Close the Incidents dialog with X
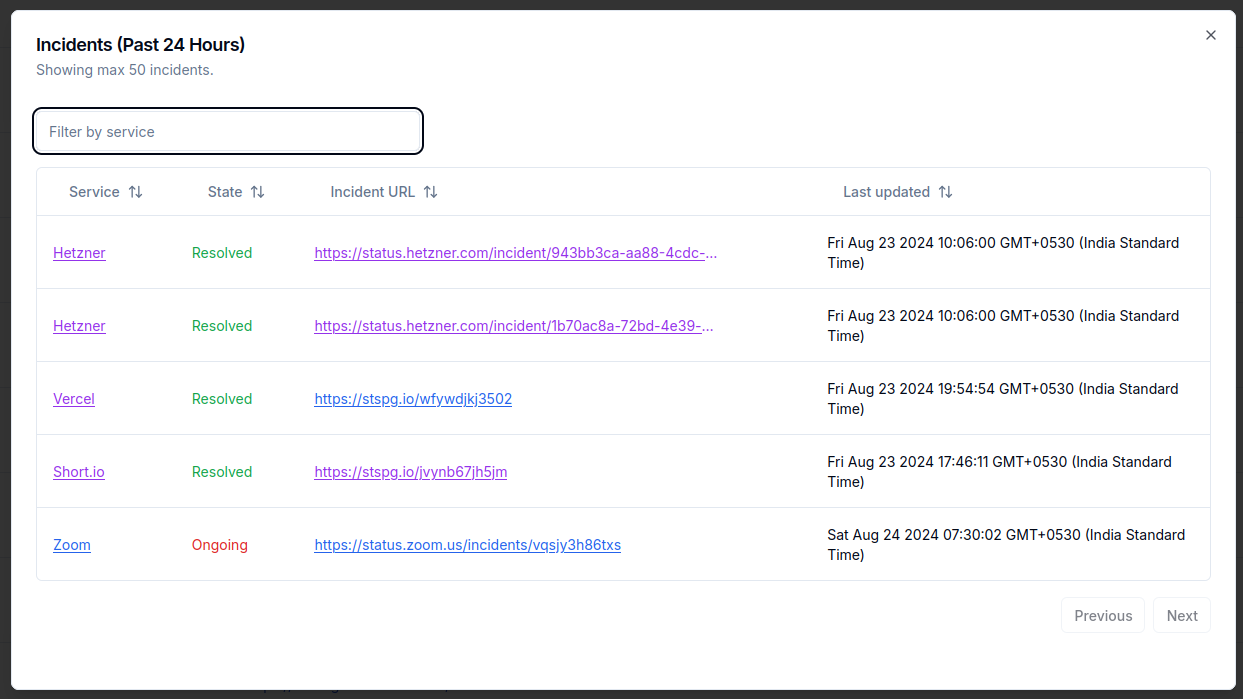The height and width of the screenshot is (699, 1243). [1211, 35]
